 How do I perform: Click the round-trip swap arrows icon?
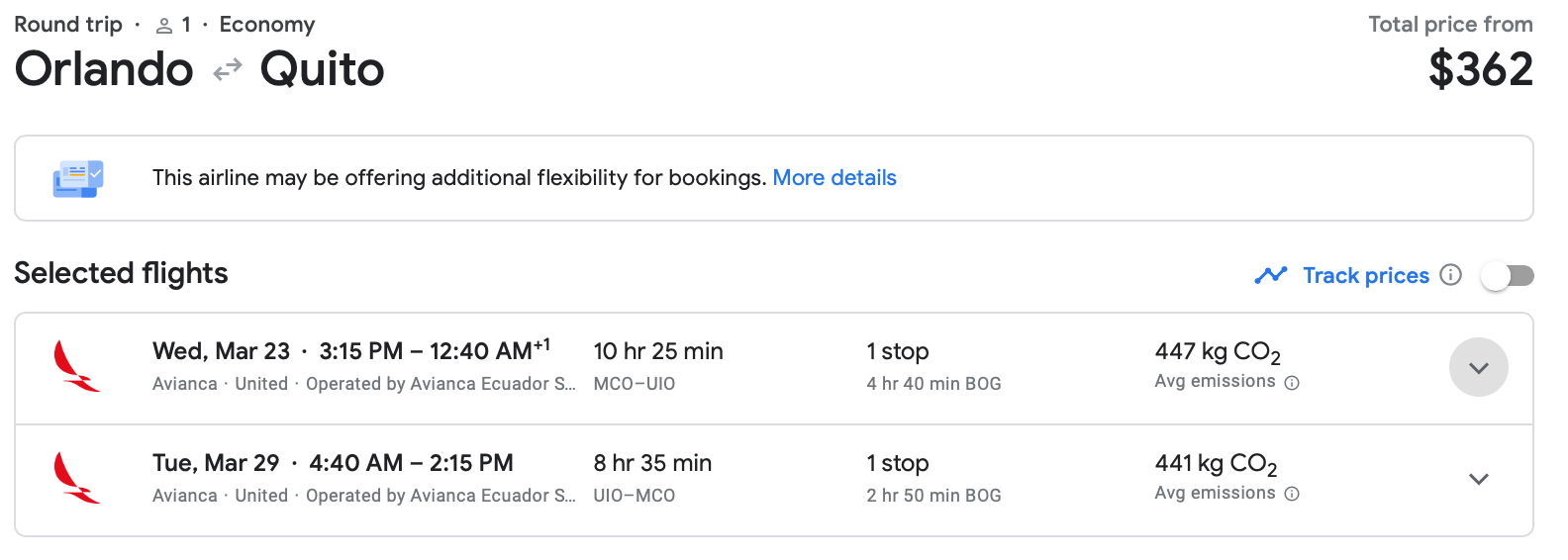coord(228,69)
